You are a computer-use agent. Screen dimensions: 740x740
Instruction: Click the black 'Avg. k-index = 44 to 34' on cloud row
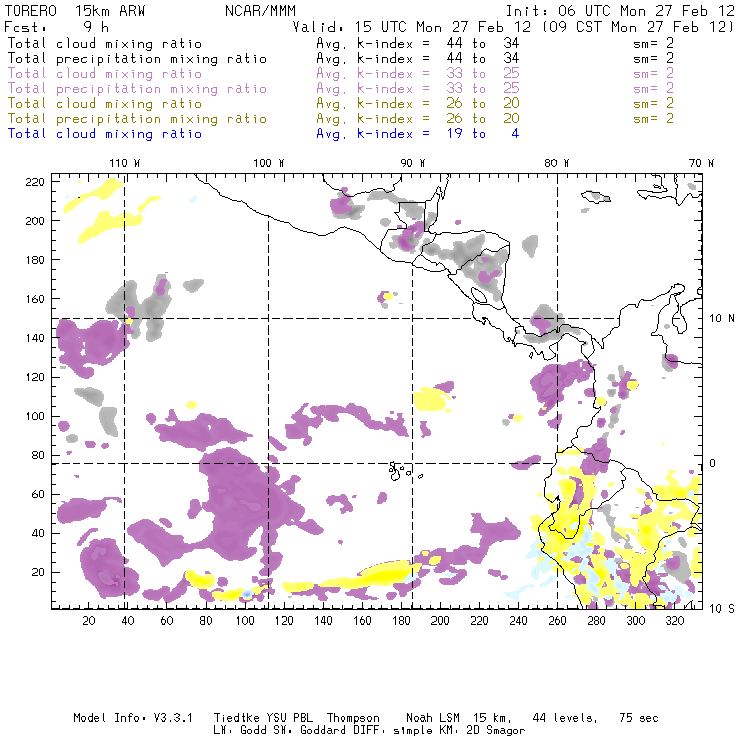[x=418, y=43]
